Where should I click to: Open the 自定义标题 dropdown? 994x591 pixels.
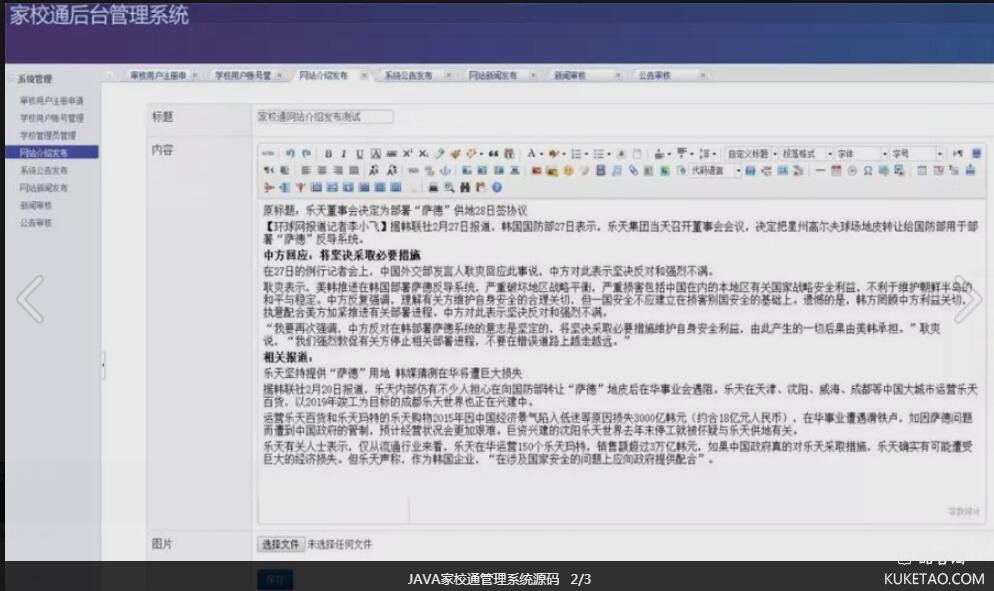(751, 154)
